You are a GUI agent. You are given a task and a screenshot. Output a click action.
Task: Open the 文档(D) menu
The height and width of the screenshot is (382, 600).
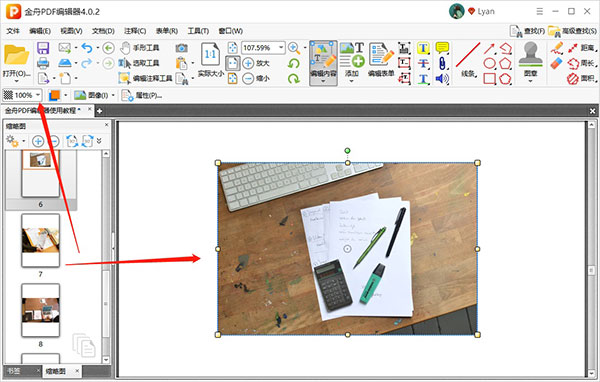click(103, 31)
